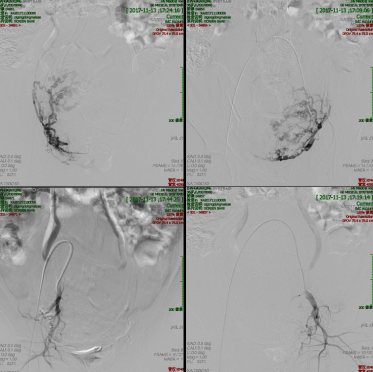Click the RAO angle text in top-left panel
The height and width of the screenshot is (372, 373).
coord(10,156)
